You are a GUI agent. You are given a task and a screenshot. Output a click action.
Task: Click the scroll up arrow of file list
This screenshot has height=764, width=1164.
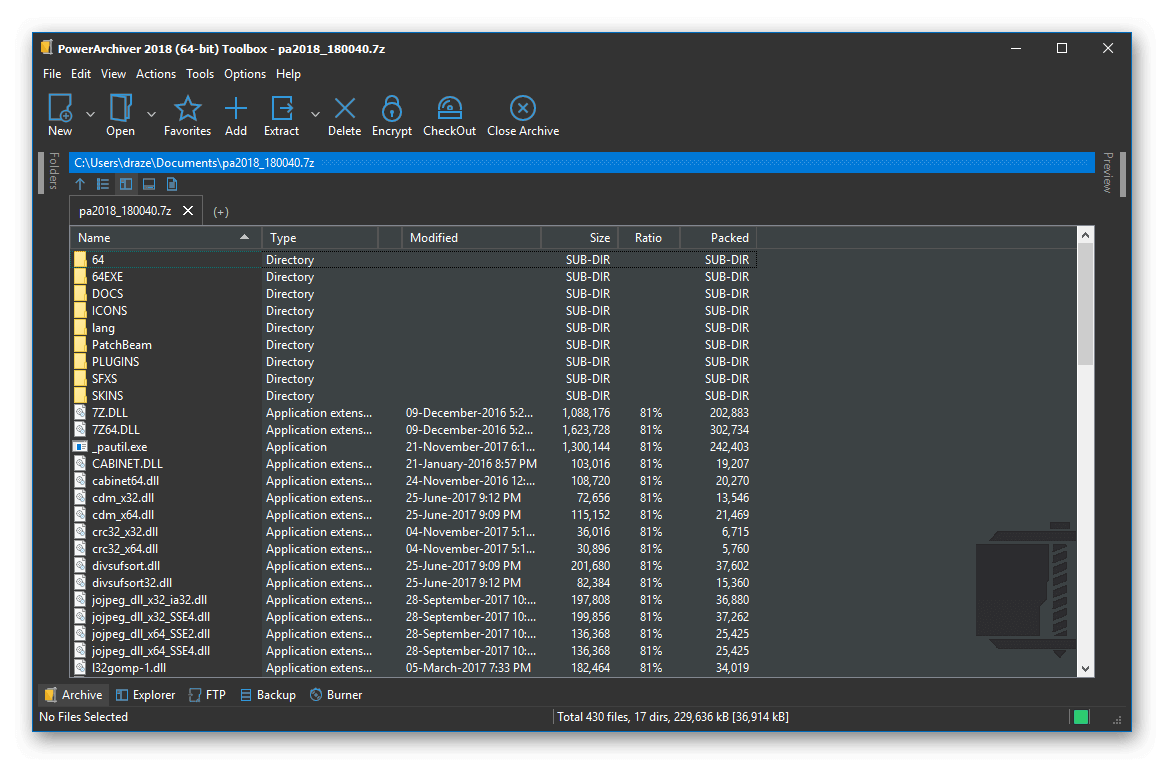(1085, 235)
